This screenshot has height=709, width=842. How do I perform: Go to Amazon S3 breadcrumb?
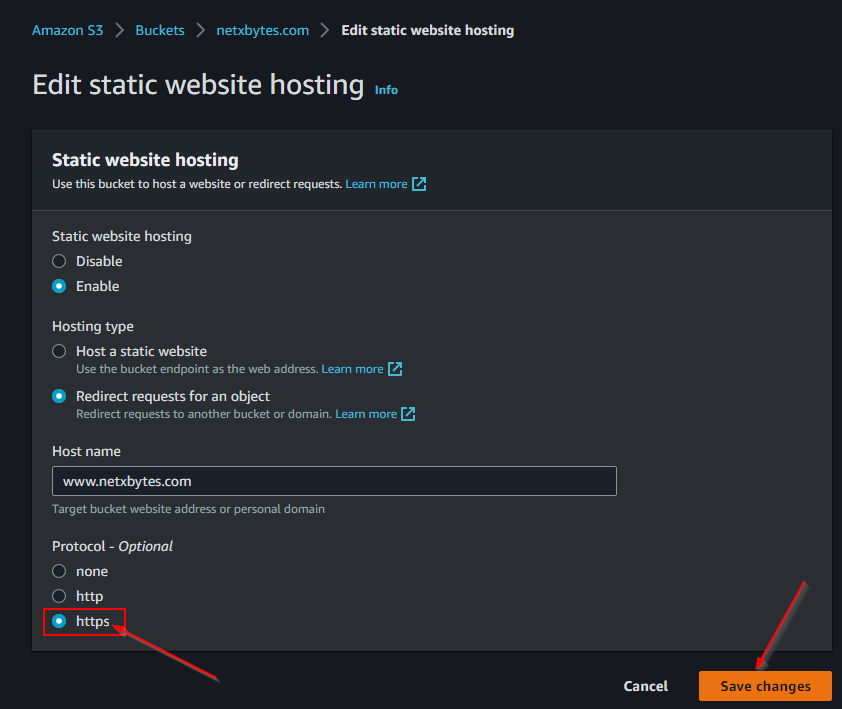[x=67, y=30]
